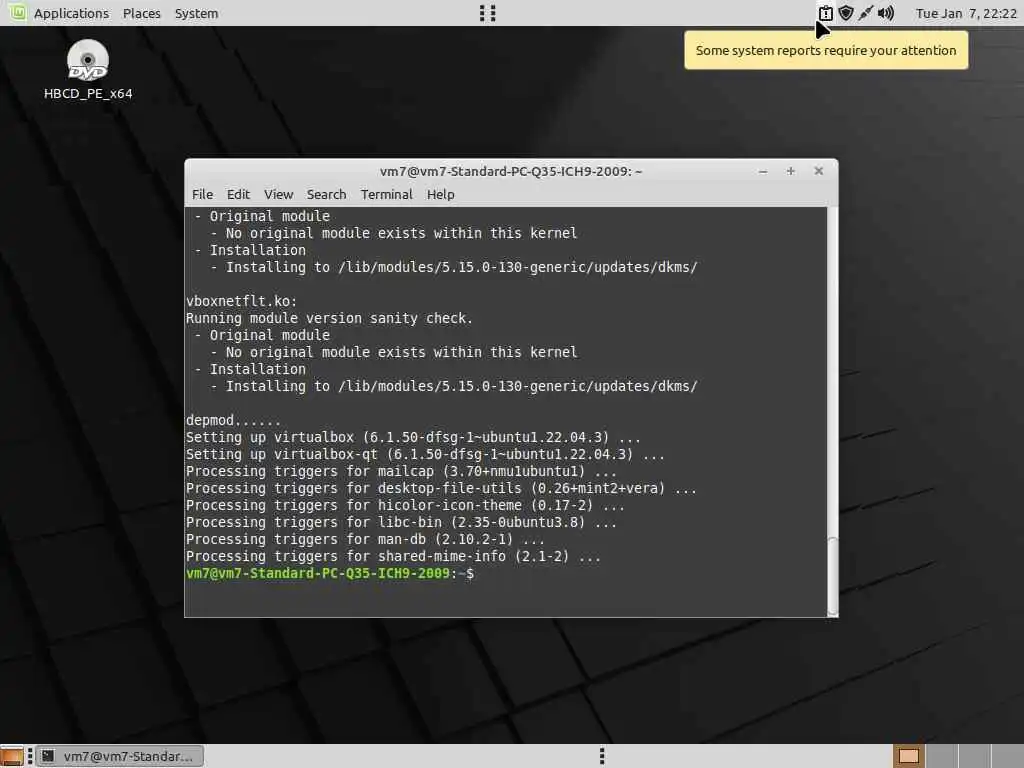Screen dimensions: 1024x768
Task: Click the clock showing Tue Jan 7, 22:22
Action: (966, 13)
